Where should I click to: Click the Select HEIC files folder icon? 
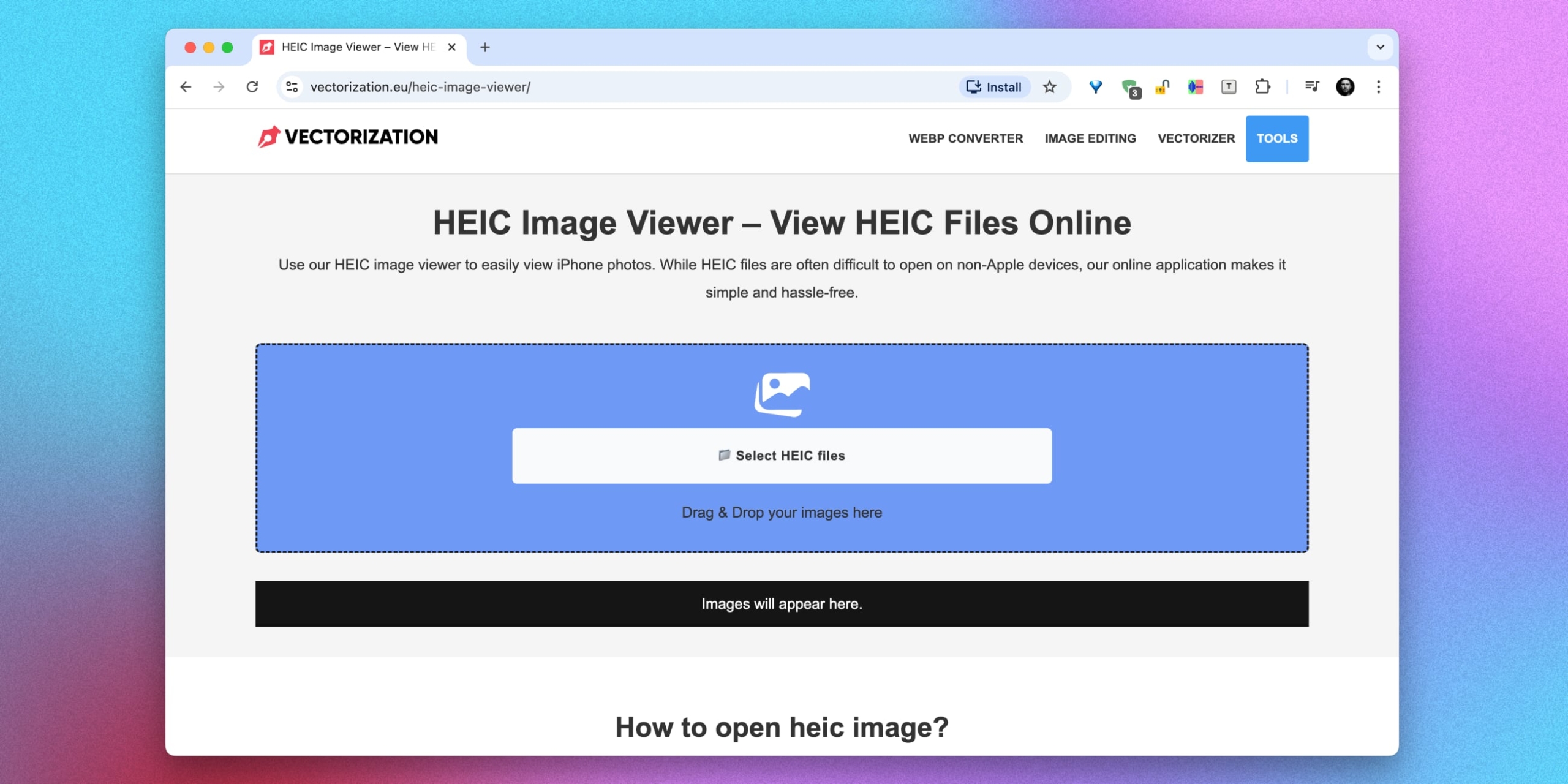click(x=725, y=454)
